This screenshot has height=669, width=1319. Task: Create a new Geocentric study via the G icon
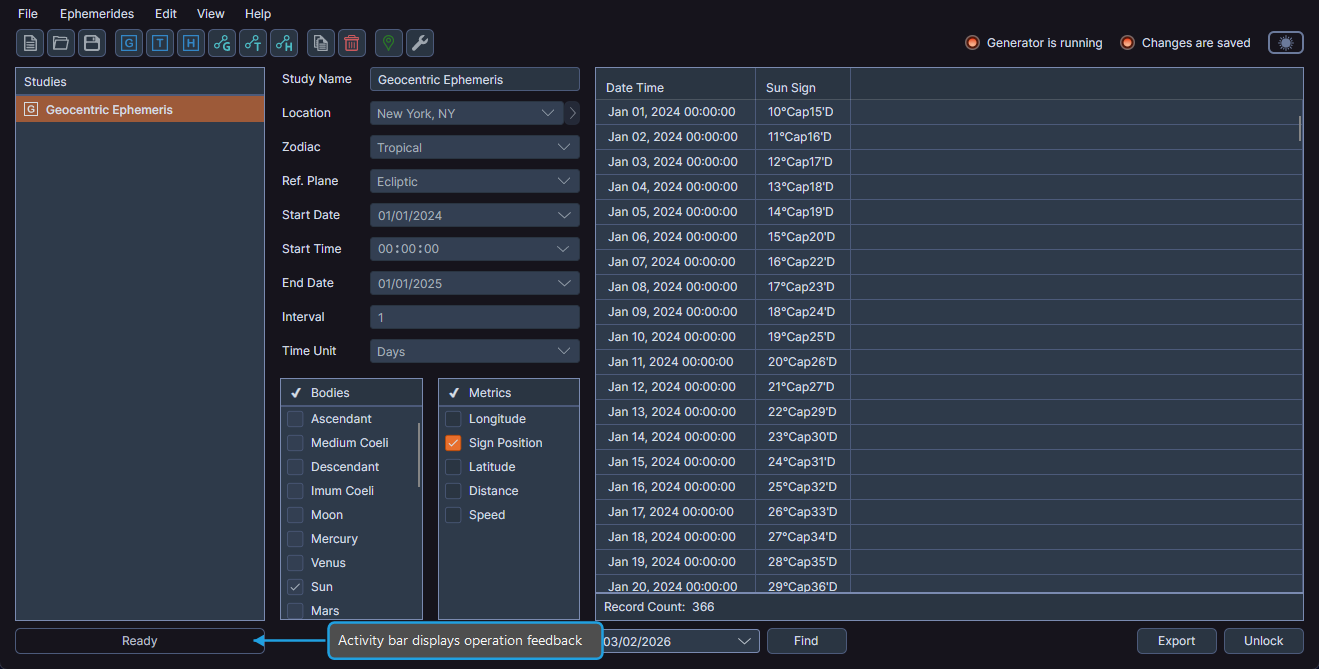(128, 43)
